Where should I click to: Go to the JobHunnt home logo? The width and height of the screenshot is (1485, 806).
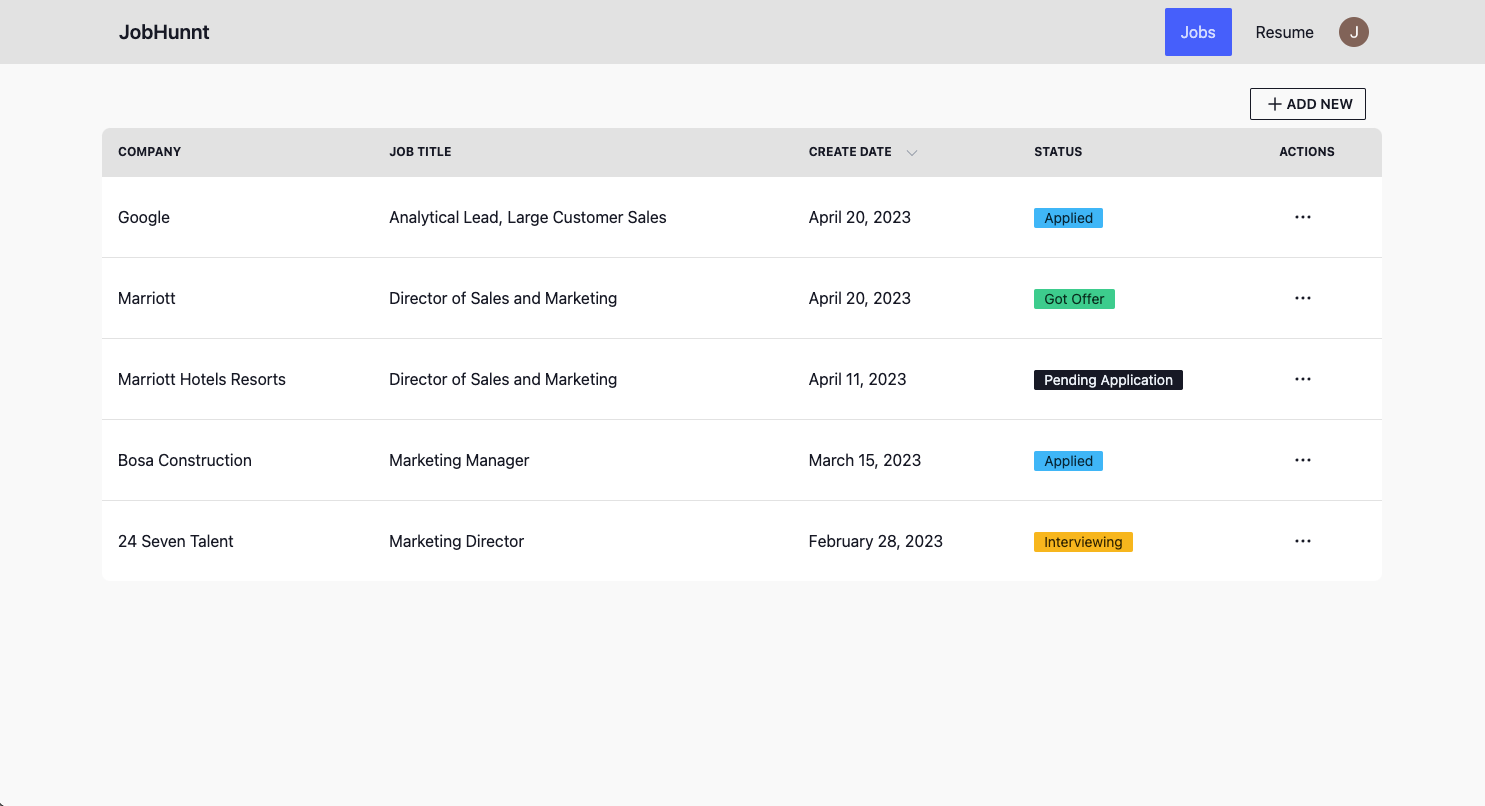click(164, 32)
